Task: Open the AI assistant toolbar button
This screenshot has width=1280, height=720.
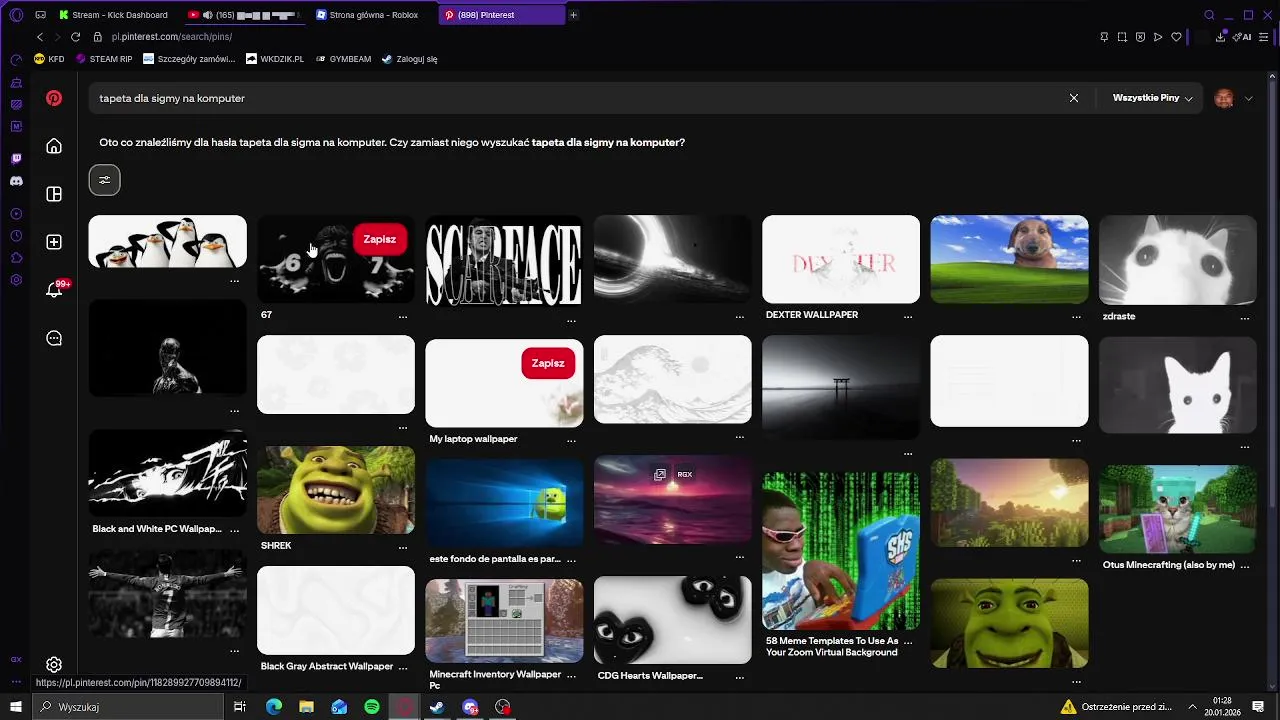Action: 1243,37
